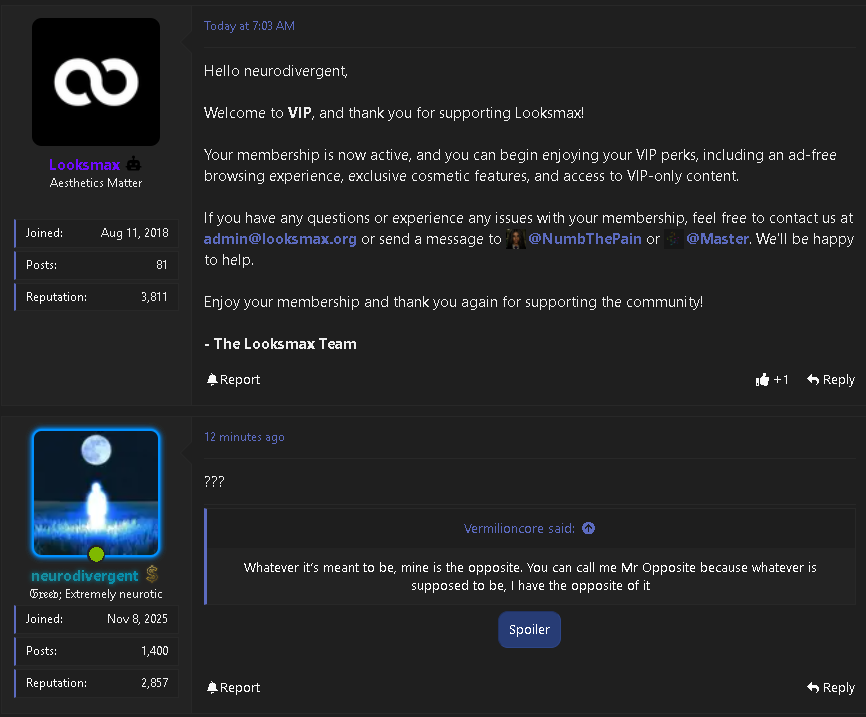Open the '12 minutes ago' post permalink

244,437
